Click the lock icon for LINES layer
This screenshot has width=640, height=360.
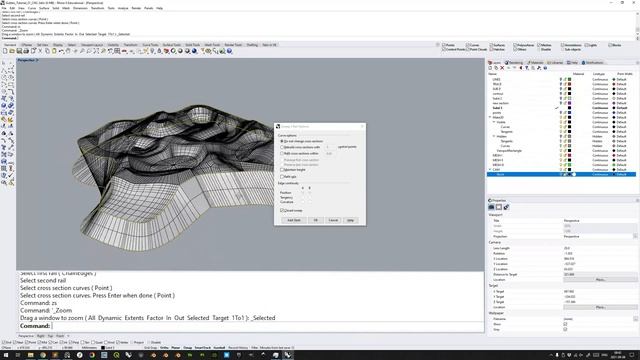pos(565,79)
